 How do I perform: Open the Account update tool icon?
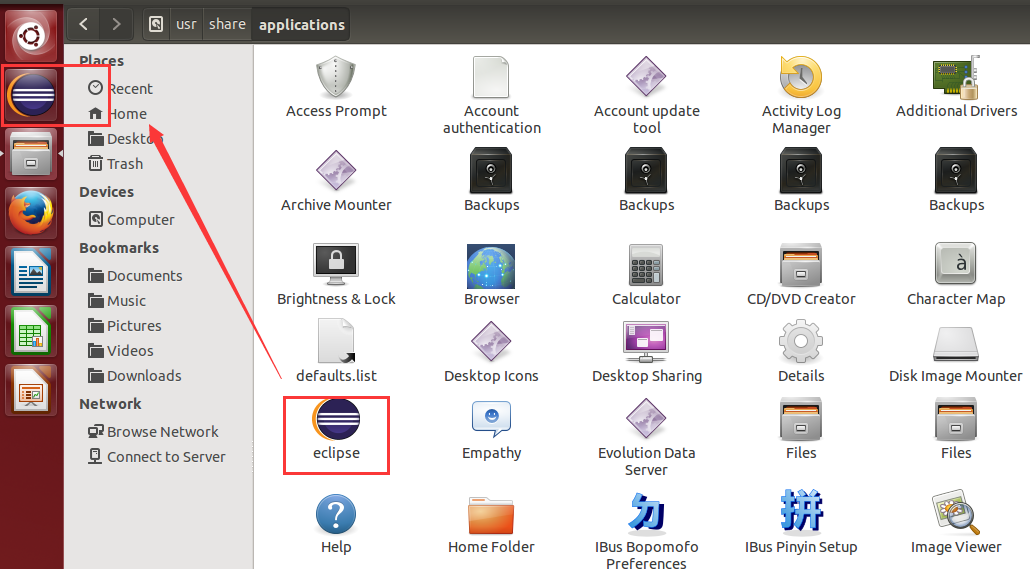[x=646, y=78]
